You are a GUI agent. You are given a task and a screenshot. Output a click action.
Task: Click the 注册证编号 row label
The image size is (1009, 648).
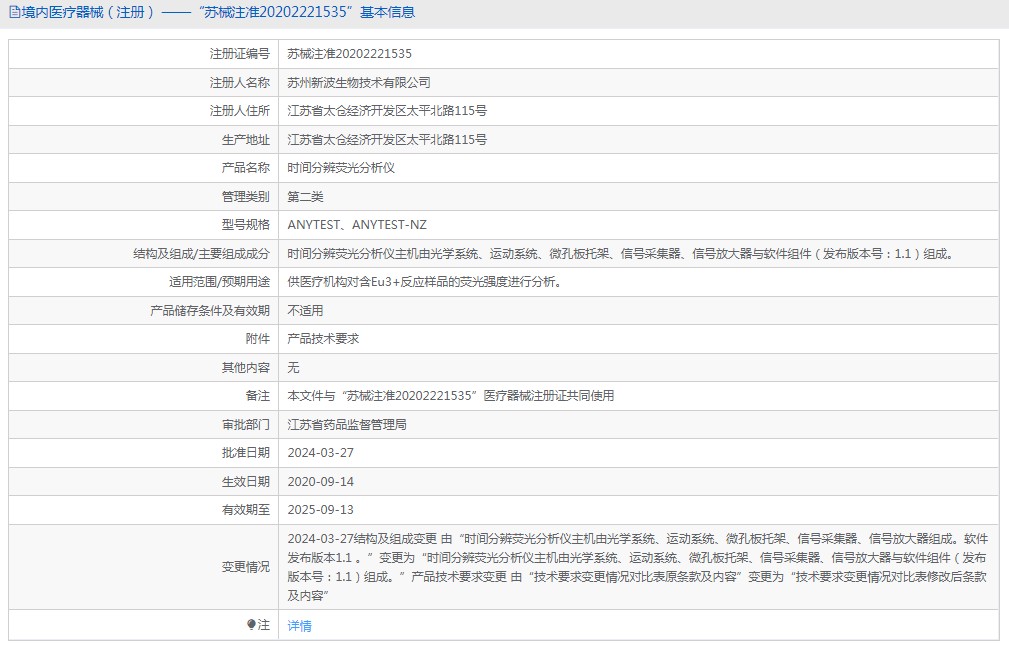click(x=239, y=54)
